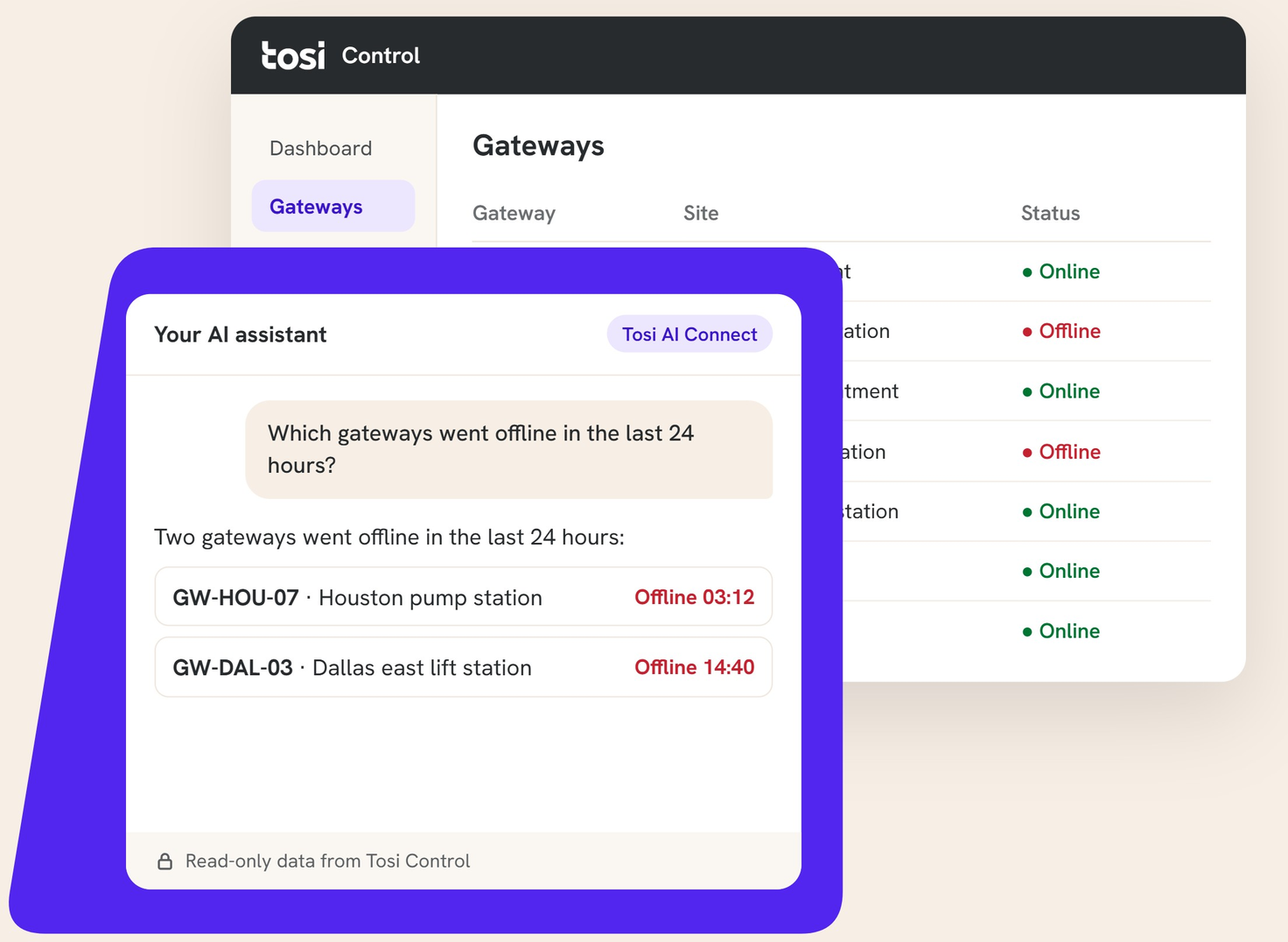1288x942 pixels.
Task: Click the user question chat bubble
Action: [509, 449]
